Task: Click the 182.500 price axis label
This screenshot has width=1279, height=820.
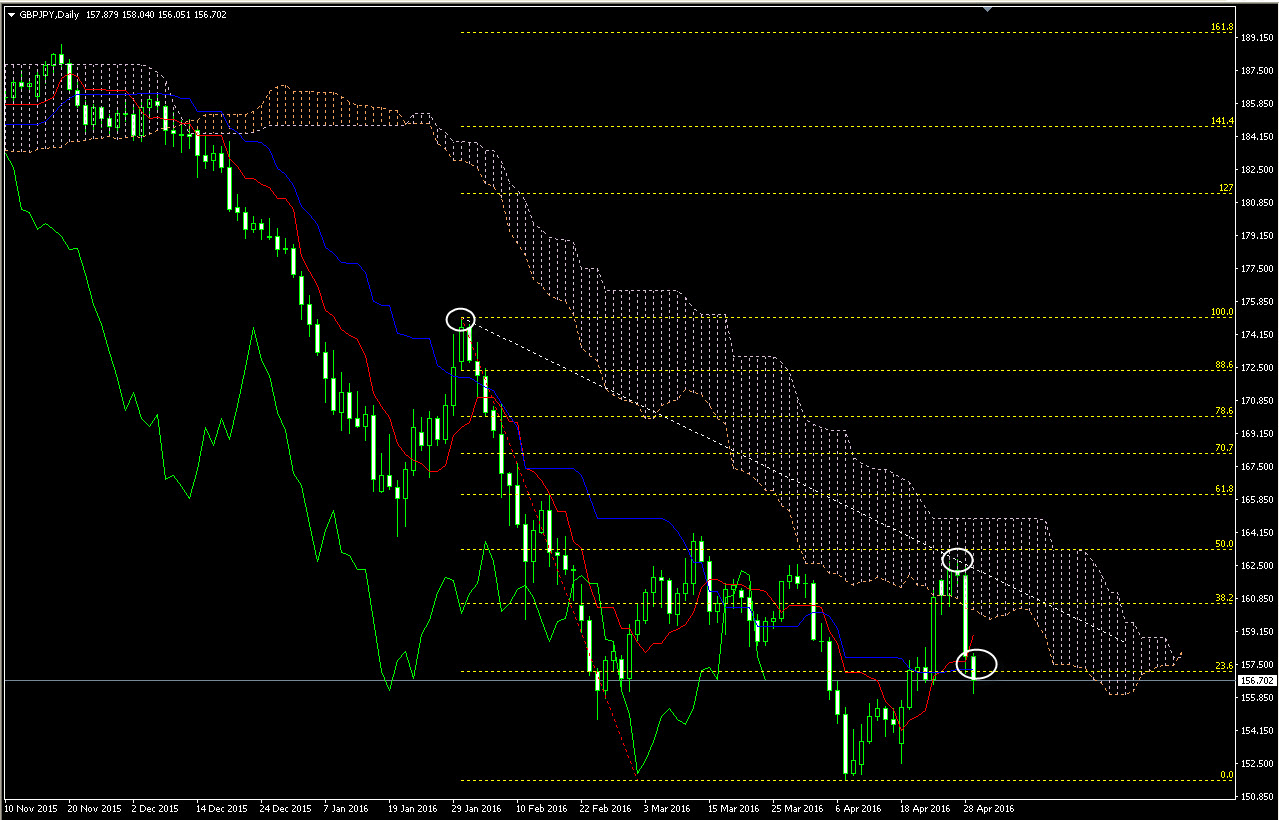Action: [1257, 170]
